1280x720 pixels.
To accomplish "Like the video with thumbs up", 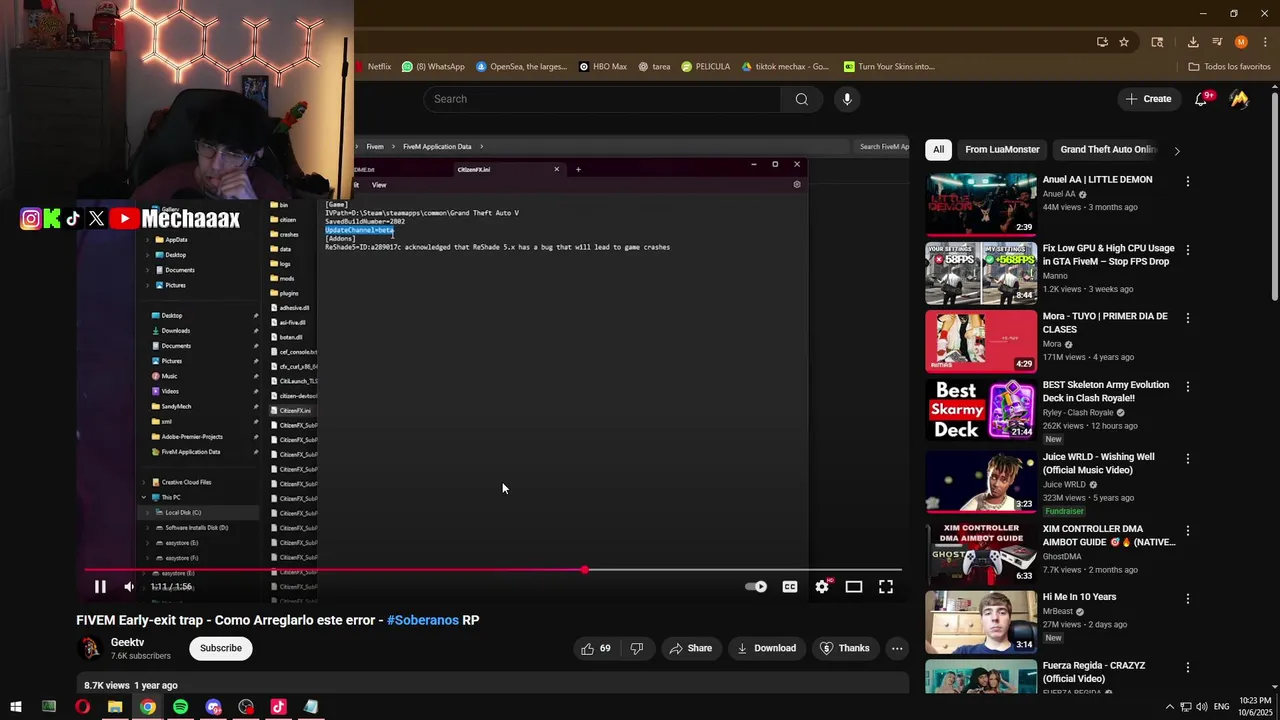I will coord(596,648).
